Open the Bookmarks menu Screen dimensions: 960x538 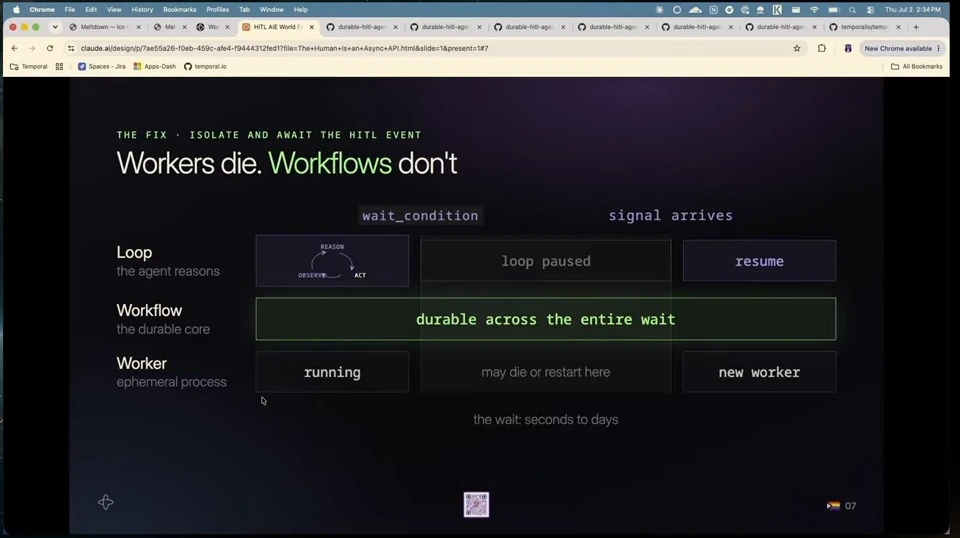pyautogui.click(x=179, y=10)
